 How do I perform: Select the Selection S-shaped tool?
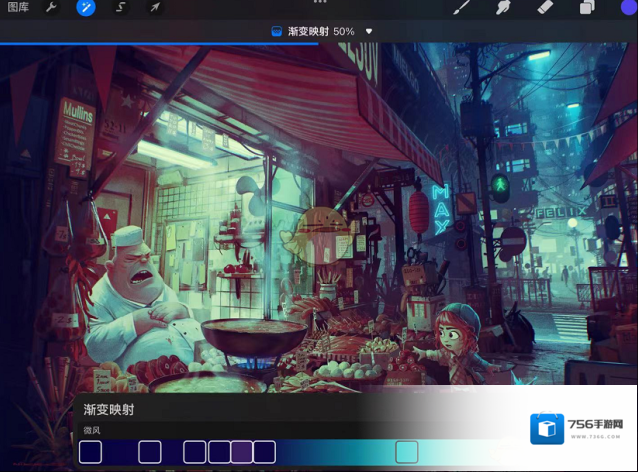click(120, 8)
